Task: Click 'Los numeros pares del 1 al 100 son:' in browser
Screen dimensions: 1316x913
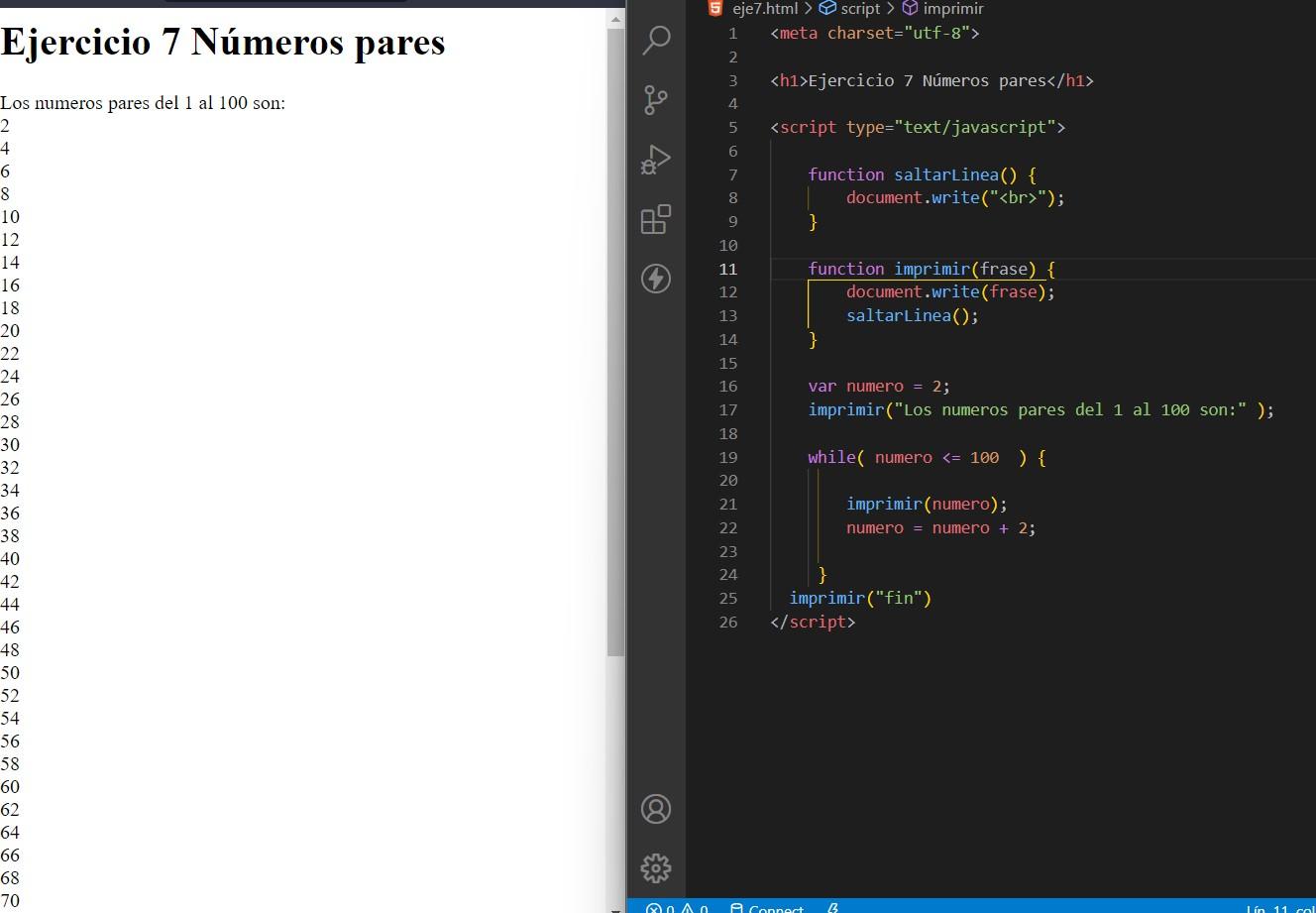Action: tap(143, 102)
